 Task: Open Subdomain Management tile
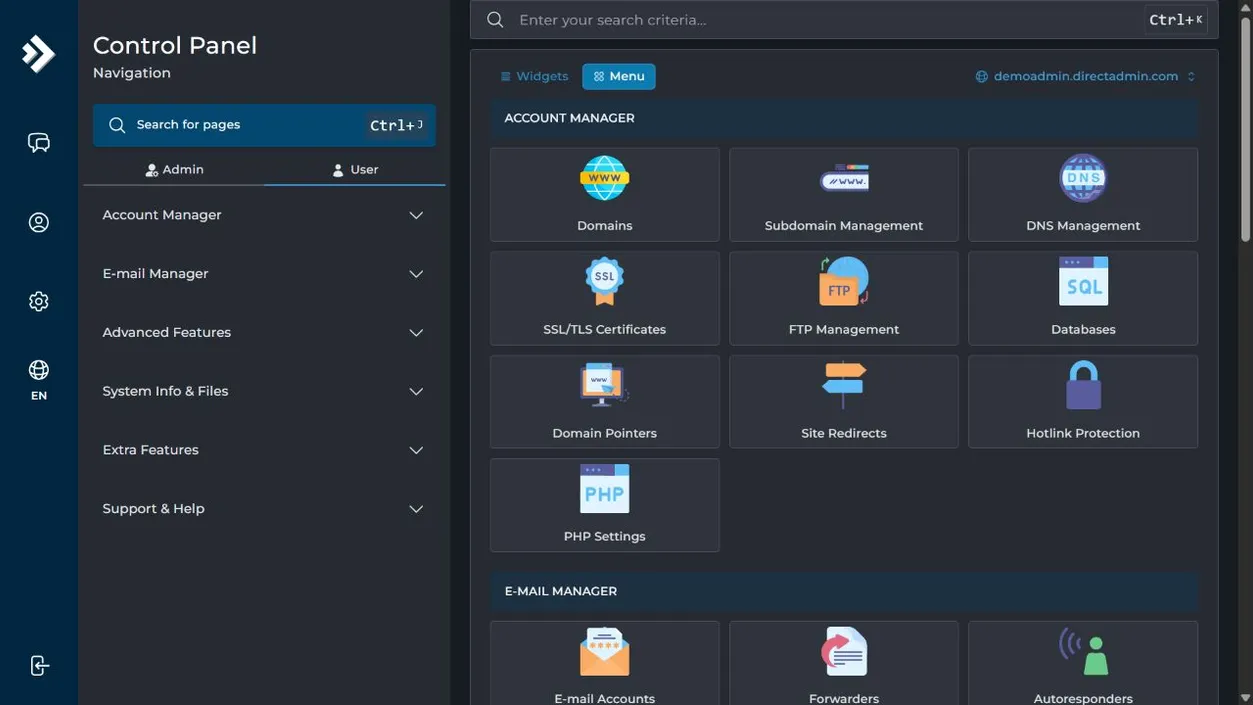tap(843, 195)
